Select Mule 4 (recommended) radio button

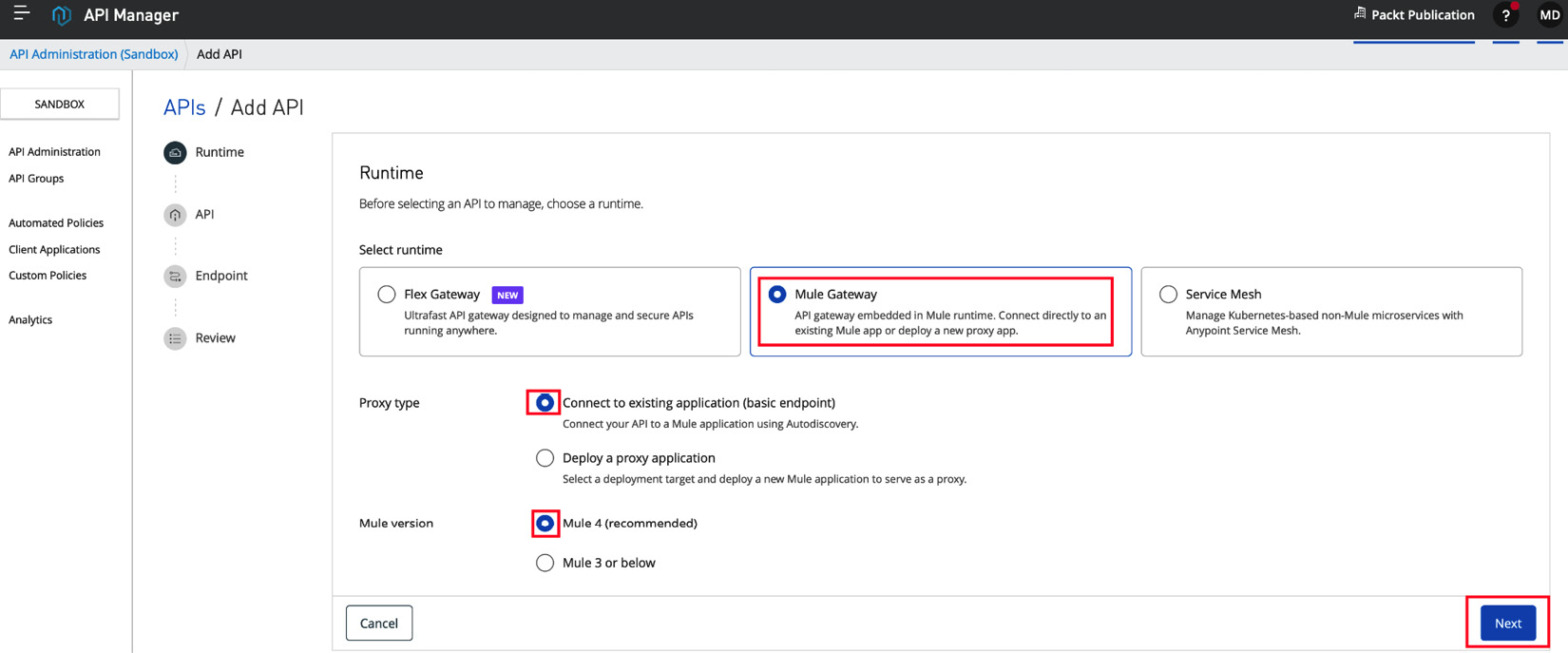[x=545, y=524]
